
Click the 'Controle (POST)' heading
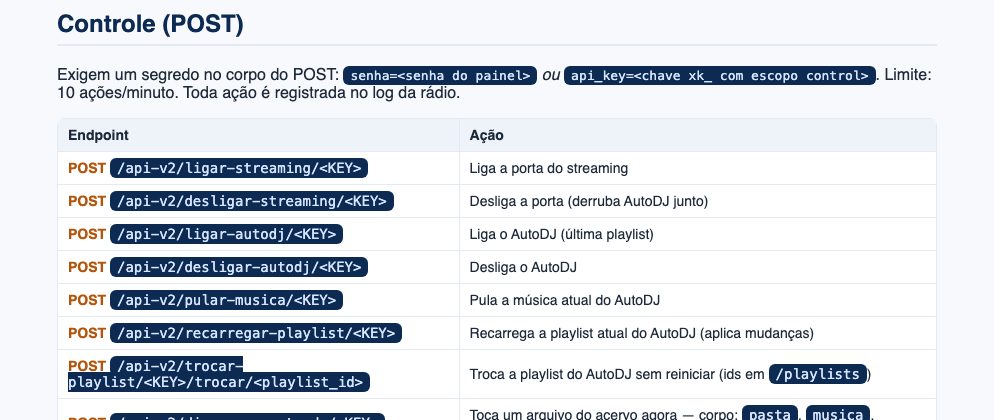coord(150,24)
